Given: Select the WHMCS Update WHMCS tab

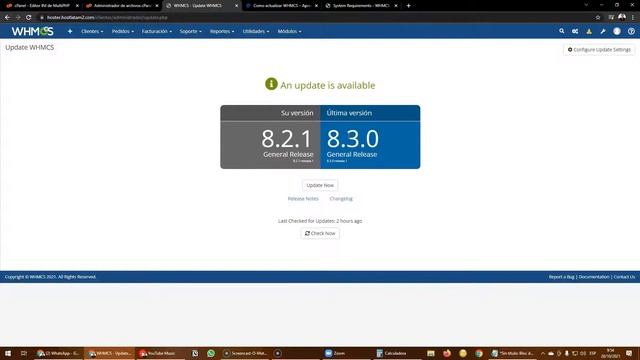Looking at the screenshot, I should click(201, 6).
